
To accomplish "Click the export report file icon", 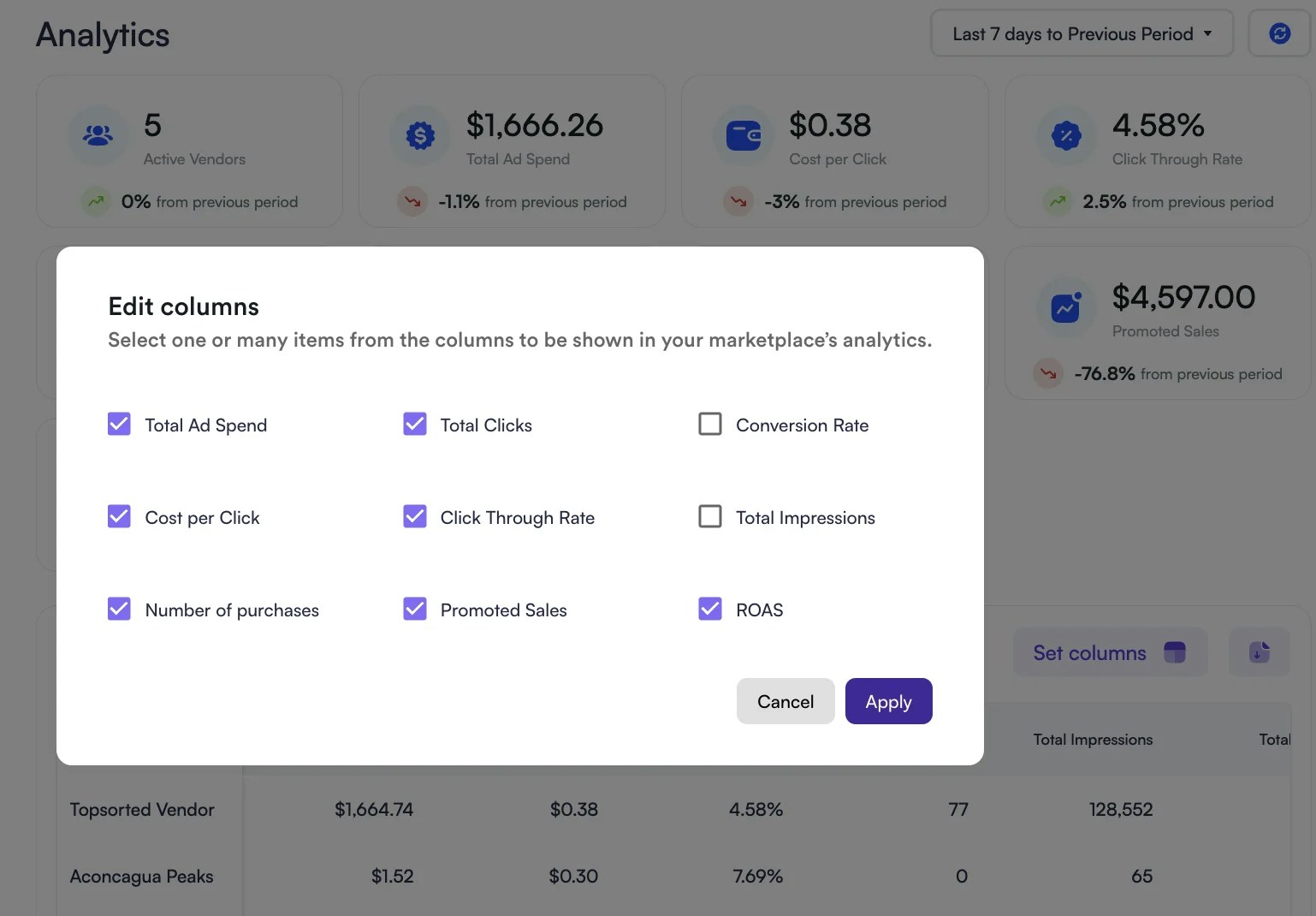I will click(1259, 651).
